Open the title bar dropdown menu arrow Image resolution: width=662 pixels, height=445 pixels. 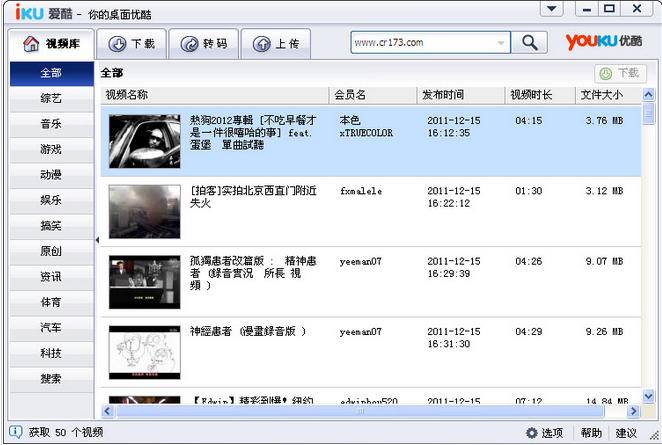click(x=551, y=8)
